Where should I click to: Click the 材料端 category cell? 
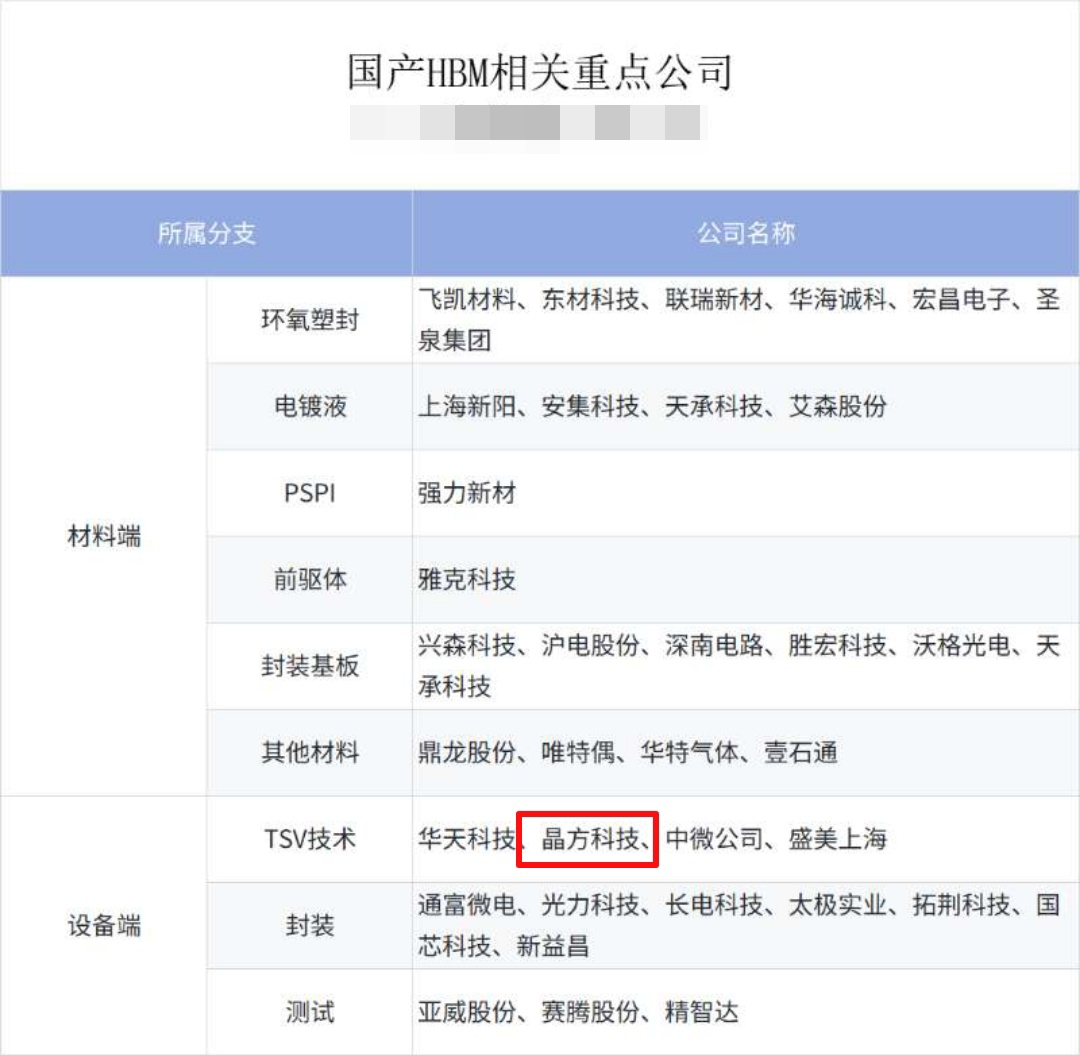(x=104, y=536)
